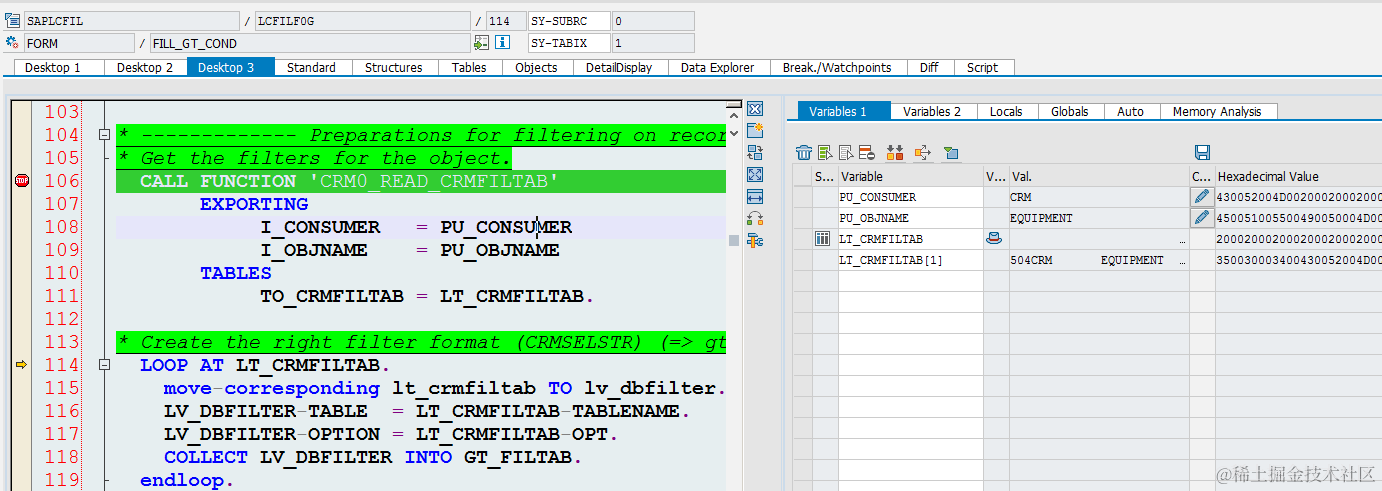Screen dimensions: 1382x491
Task: Click the table icon beside LT_CRMFILTAB
Action: (823, 239)
